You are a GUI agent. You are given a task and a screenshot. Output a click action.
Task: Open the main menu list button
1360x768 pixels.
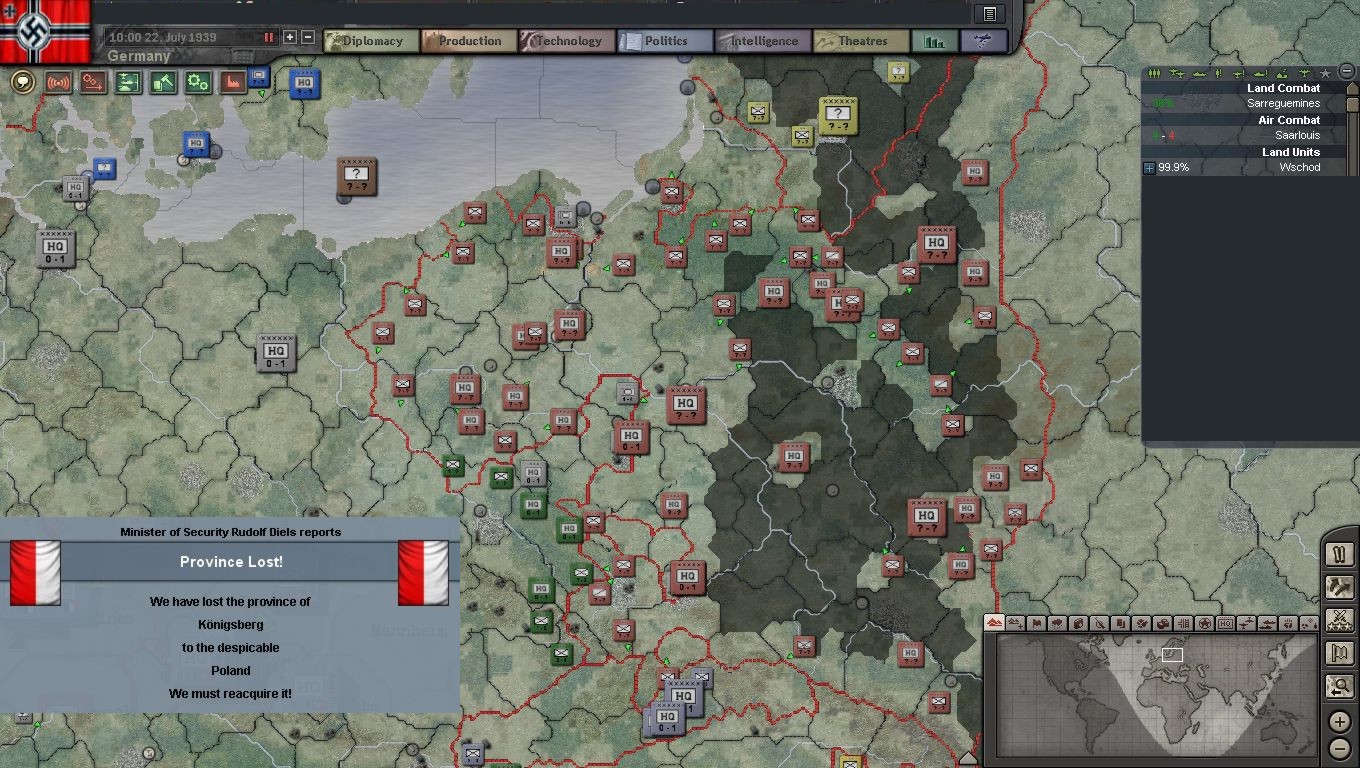click(x=990, y=14)
